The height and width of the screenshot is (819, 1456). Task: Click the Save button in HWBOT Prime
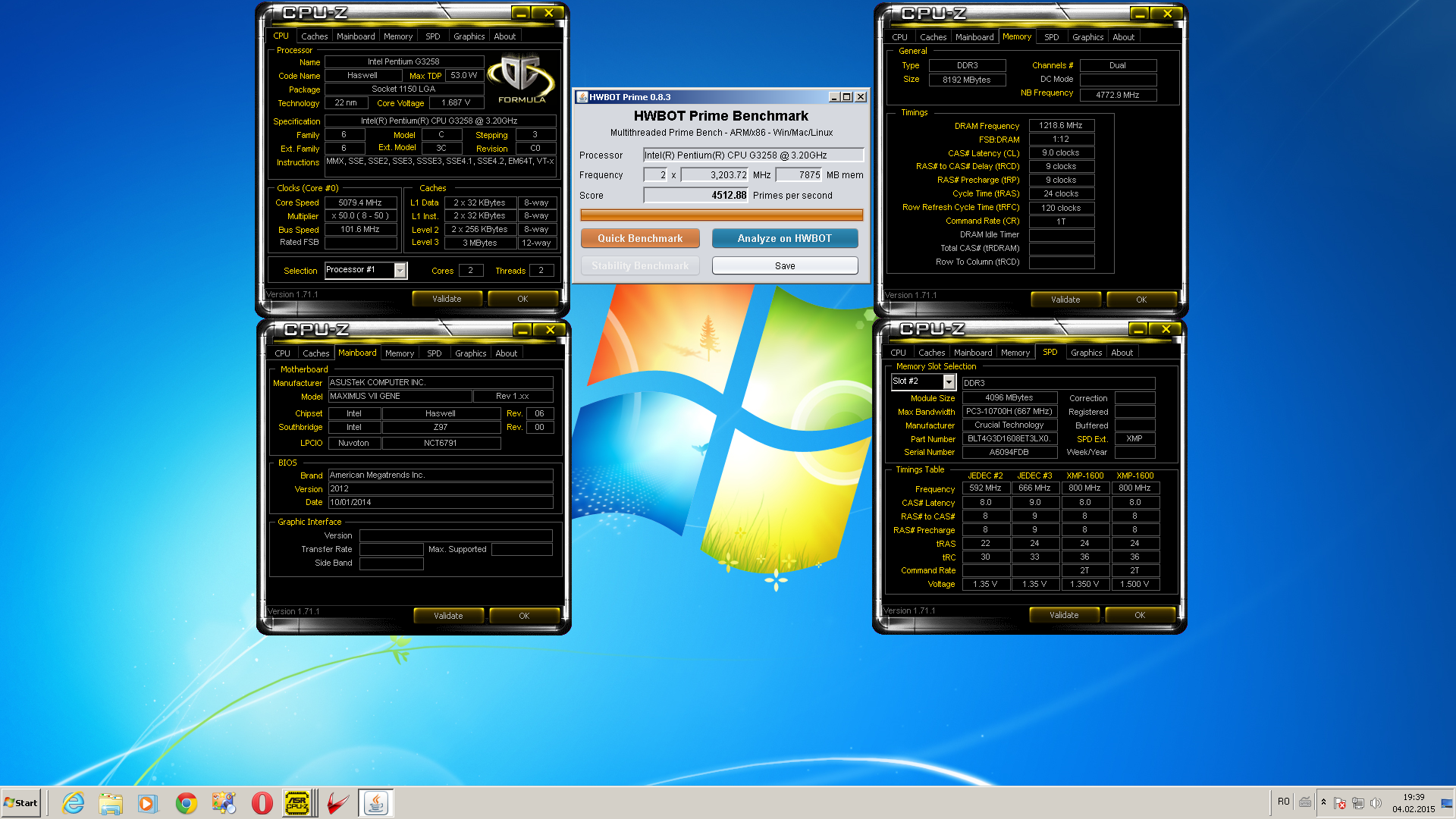click(785, 266)
